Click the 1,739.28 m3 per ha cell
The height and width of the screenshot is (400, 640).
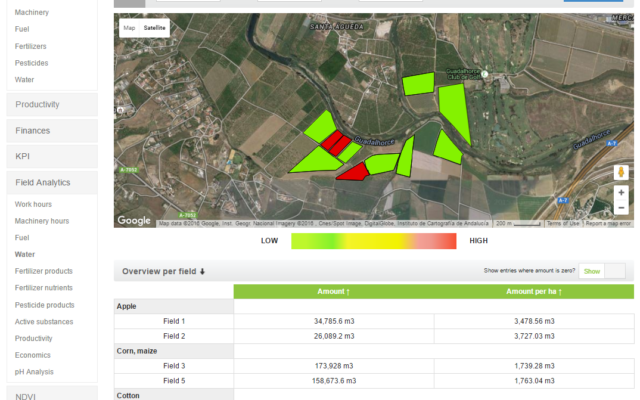tap(534, 366)
